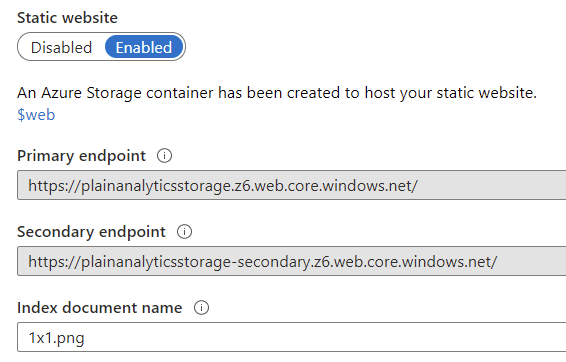566x362 pixels.
Task: Click into the Index document name field
Action: coord(292,337)
